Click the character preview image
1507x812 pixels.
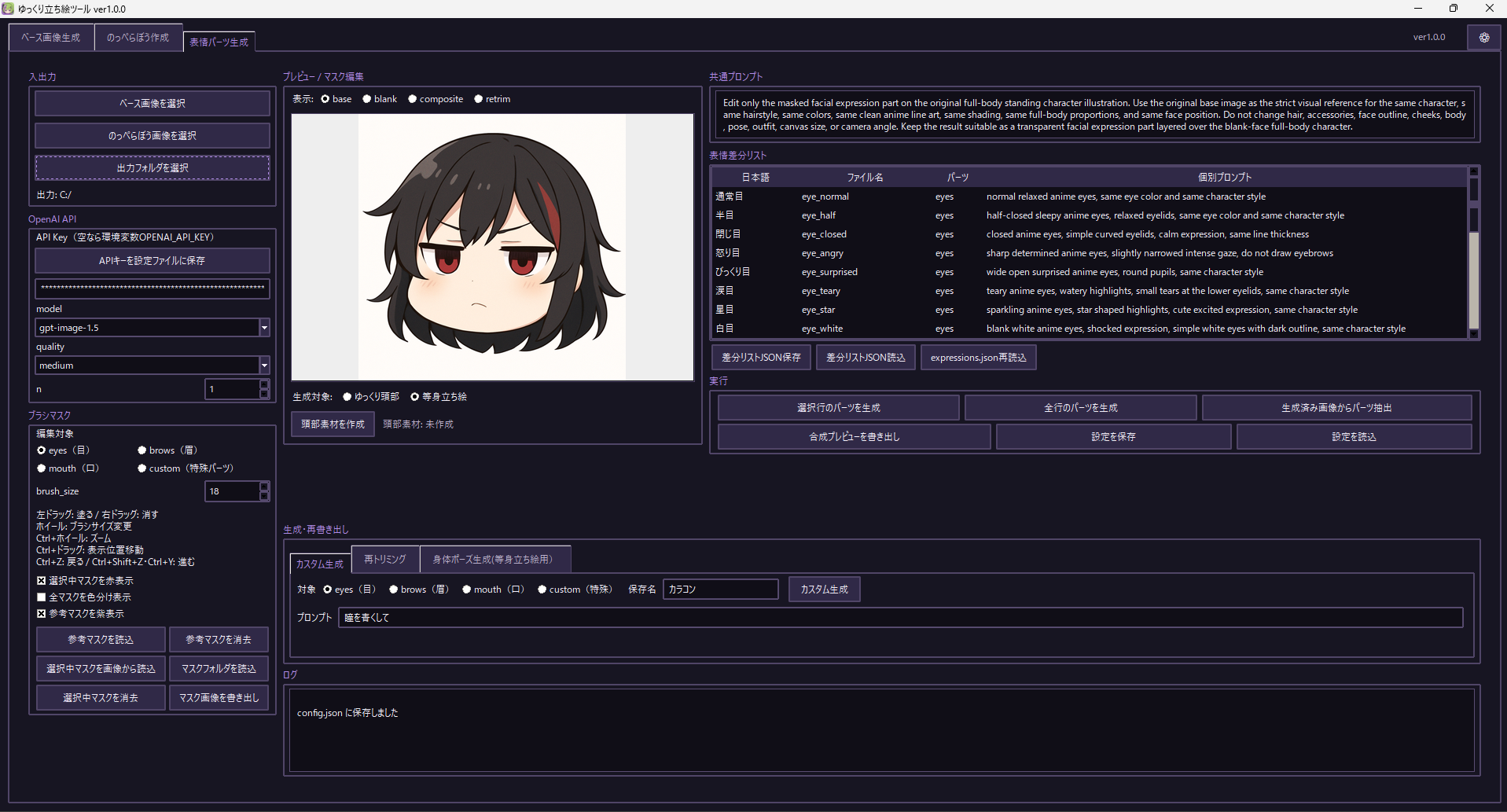[x=493, y=247]
